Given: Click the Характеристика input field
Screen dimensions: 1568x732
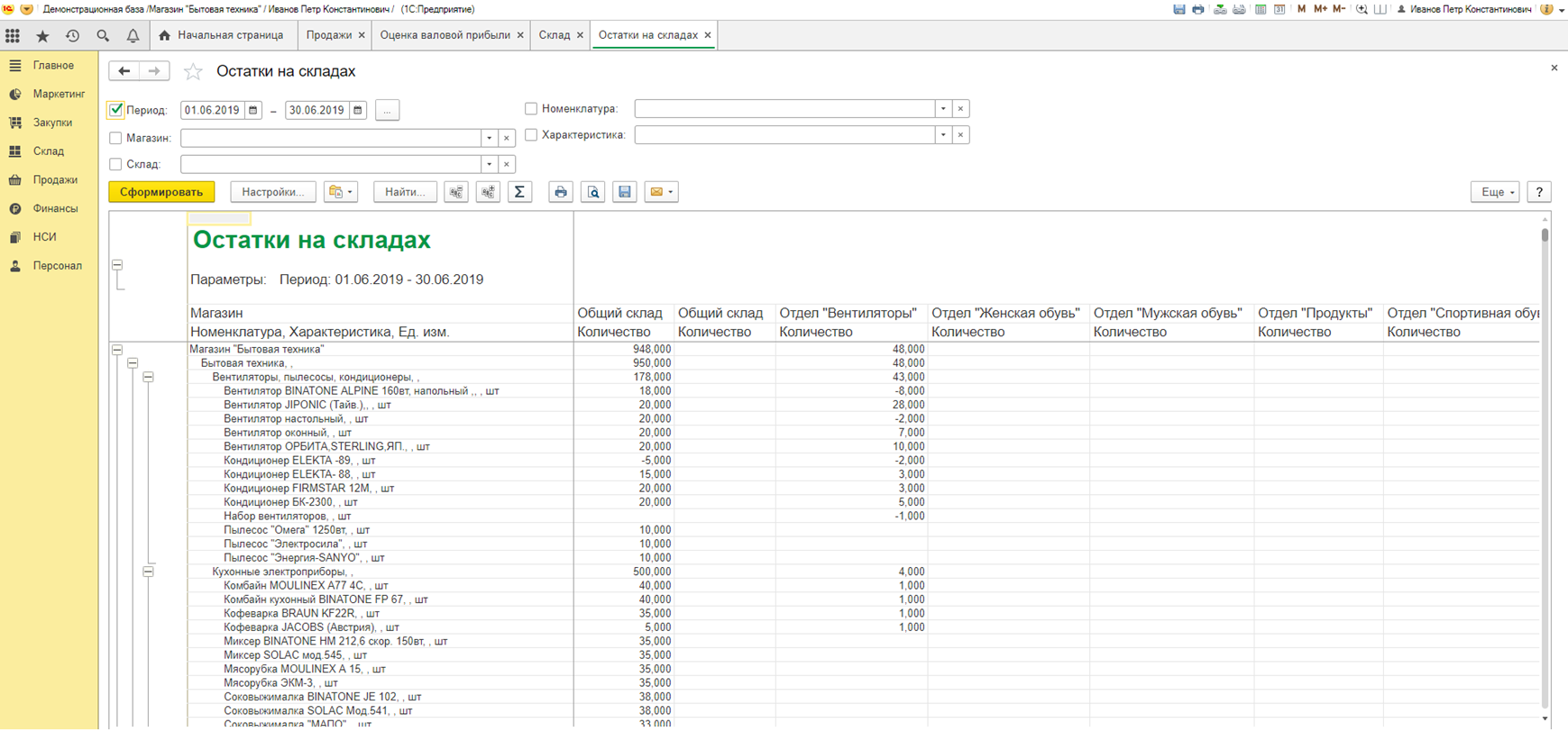Looking at the screenshot, I should pos(784,135).
